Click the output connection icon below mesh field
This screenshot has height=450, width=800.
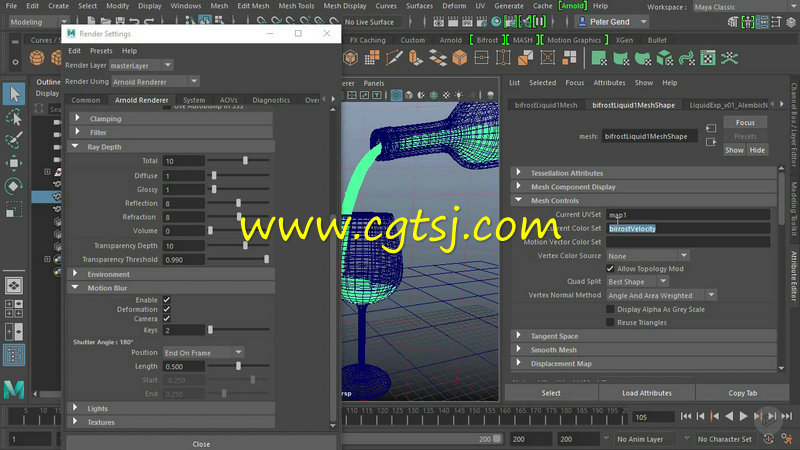(x=711, y=142)
